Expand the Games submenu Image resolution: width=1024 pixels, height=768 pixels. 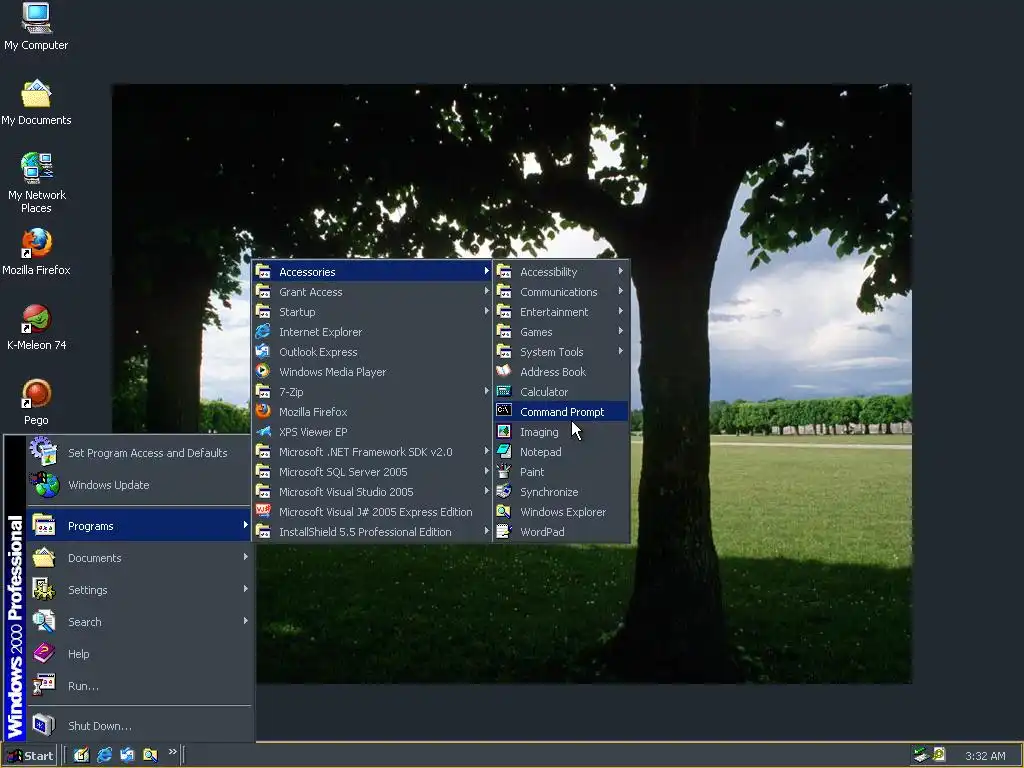pyautogui.click(x=562, y=332)
